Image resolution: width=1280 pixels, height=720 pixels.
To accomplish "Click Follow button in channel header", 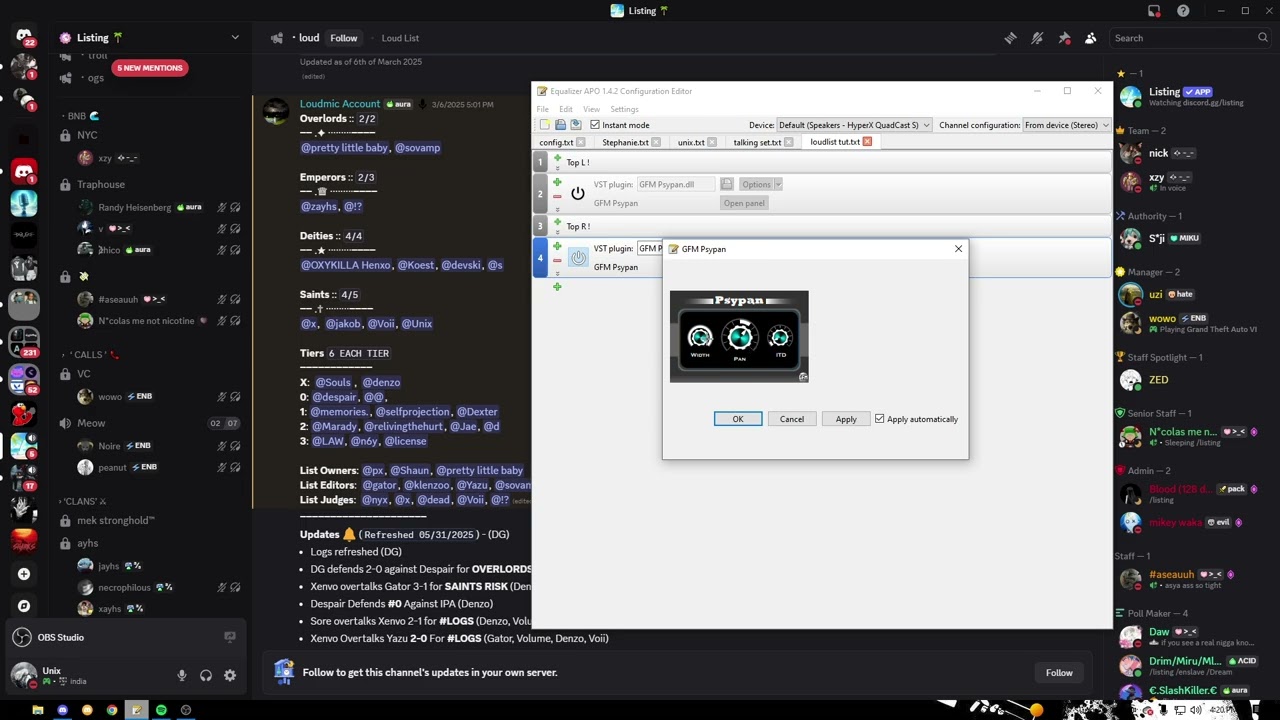I will coord(344,38).
